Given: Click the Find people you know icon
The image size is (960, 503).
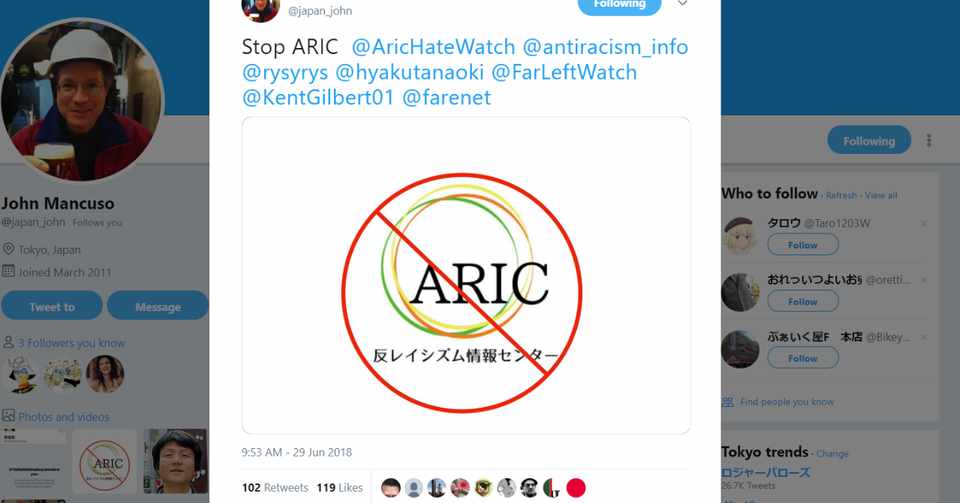Looking at the screenshot, I should point(727,402).
